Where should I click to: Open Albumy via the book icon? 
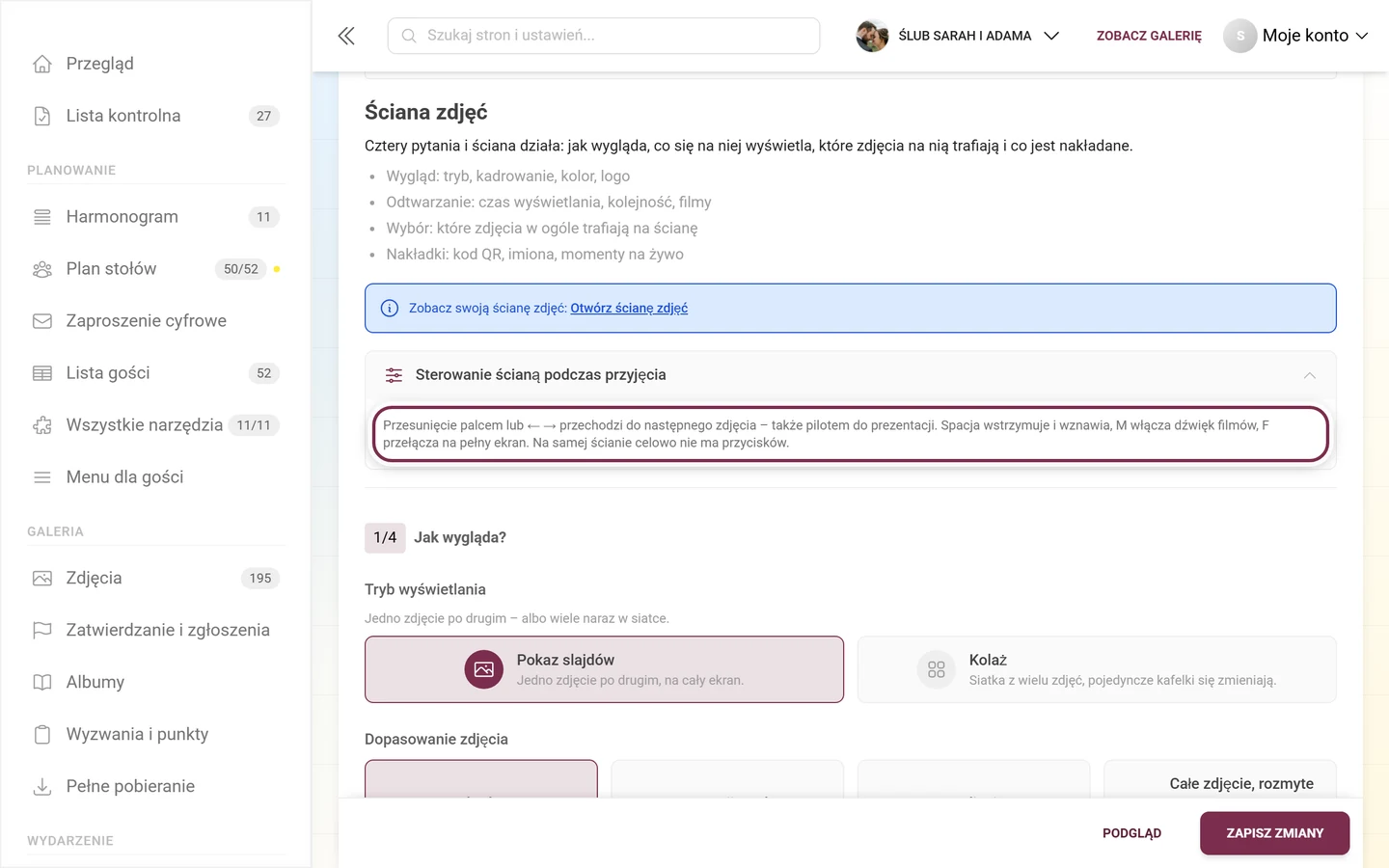[42, 682]
